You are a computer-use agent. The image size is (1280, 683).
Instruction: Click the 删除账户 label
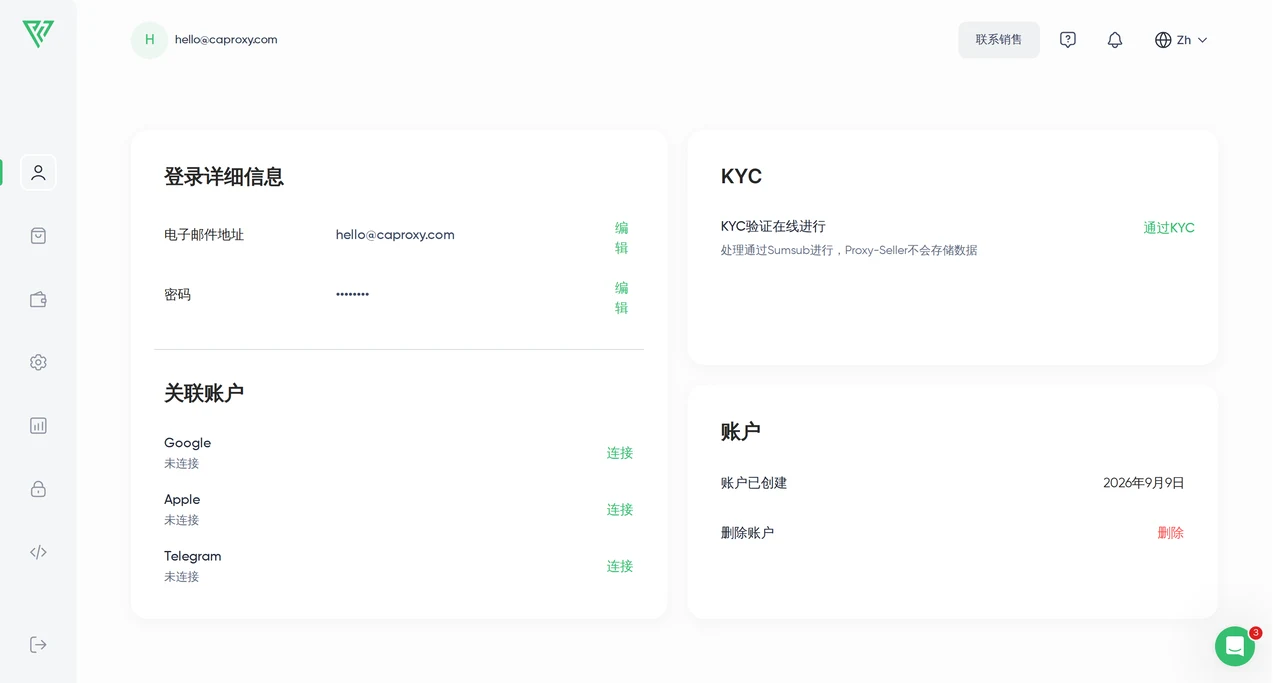[747, 533]
